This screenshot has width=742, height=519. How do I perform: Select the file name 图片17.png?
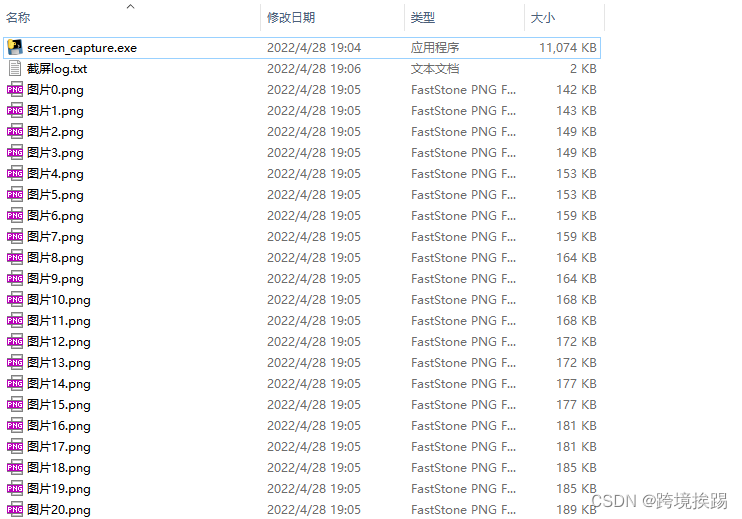[59, 447]
